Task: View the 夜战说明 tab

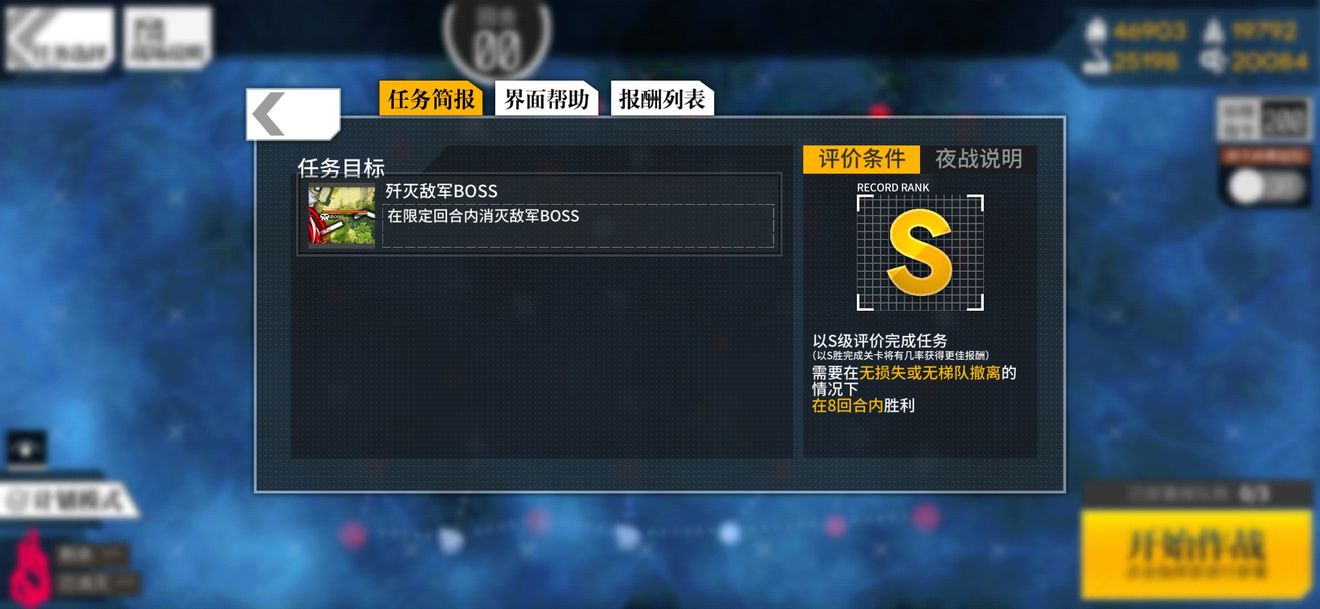Action: 979,159
